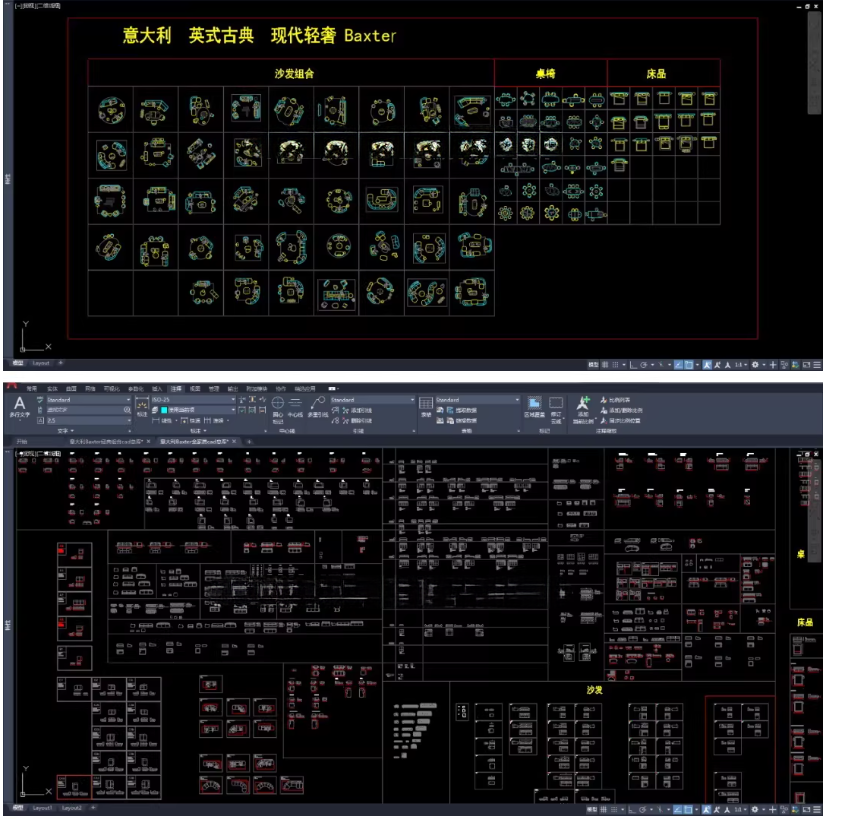
Task: Click the Multiline Text (多行文字) tool
Action: [x=19, y=405]
